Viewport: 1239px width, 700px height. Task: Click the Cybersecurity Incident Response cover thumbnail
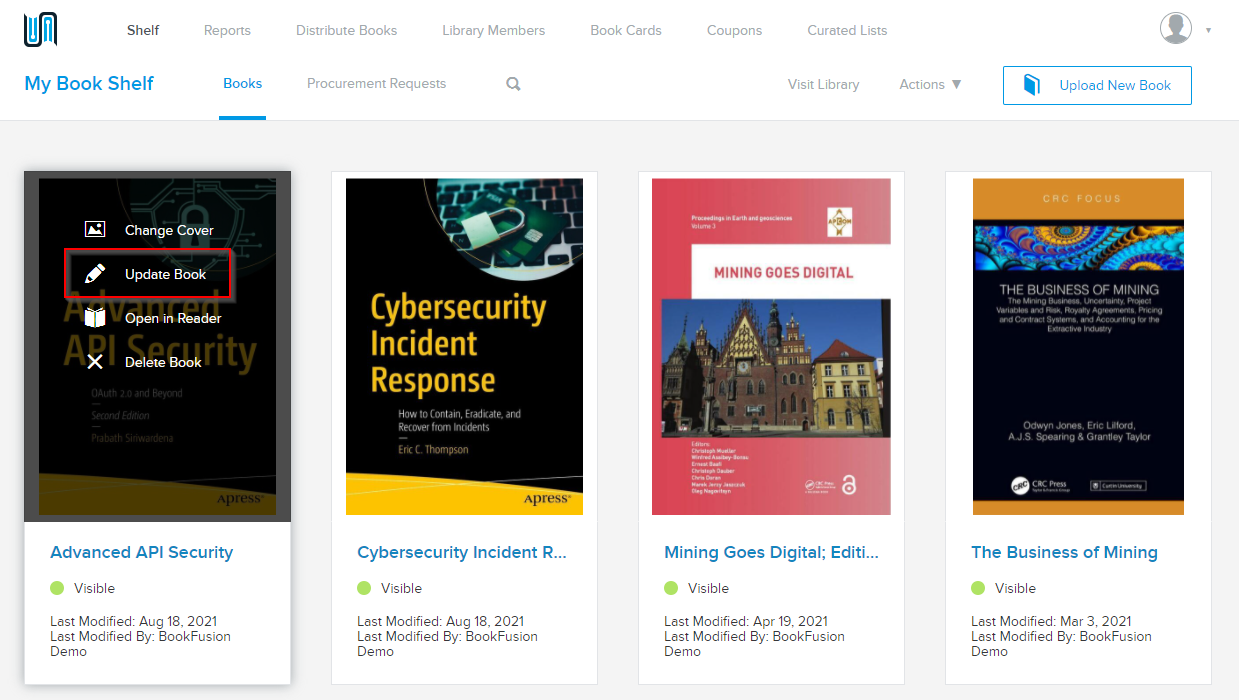(x=464, y=347)
